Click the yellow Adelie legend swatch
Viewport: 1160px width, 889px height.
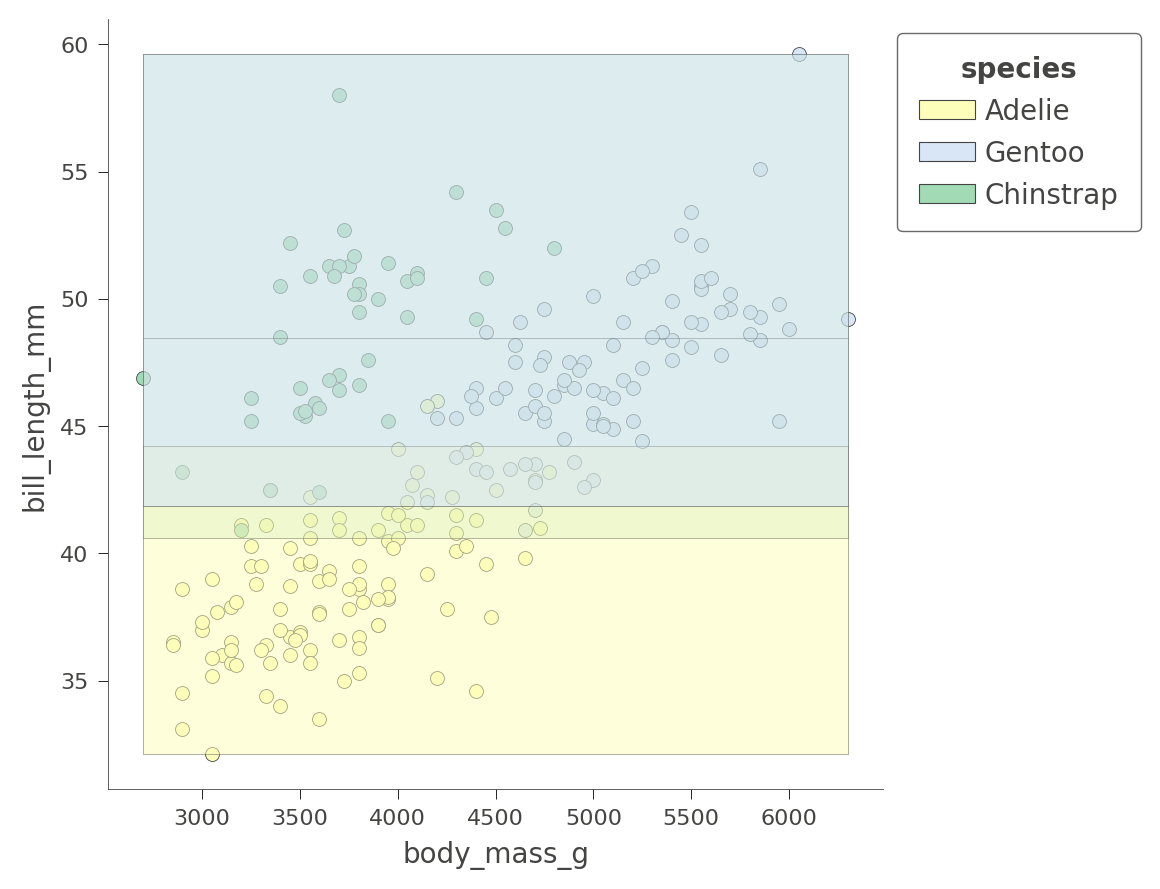point(946,110)
